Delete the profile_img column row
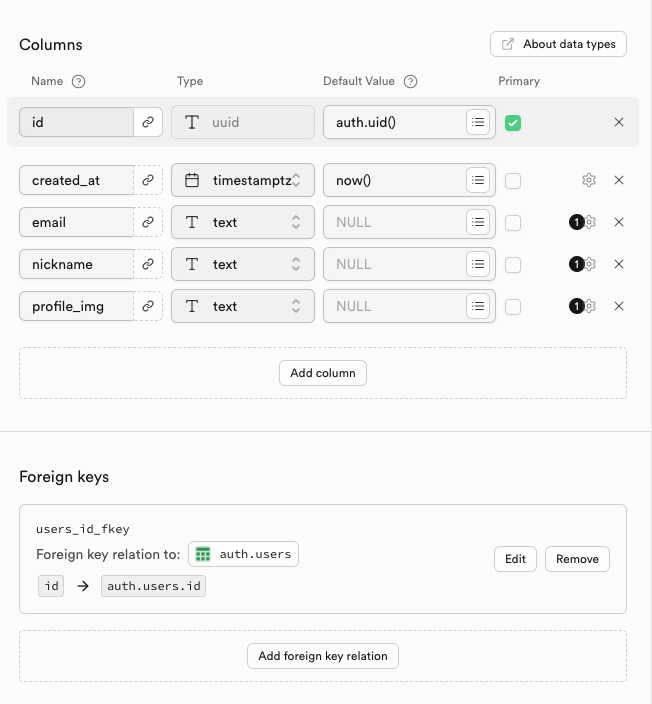This screenshot has width=652, height=704. pos(619,306)
